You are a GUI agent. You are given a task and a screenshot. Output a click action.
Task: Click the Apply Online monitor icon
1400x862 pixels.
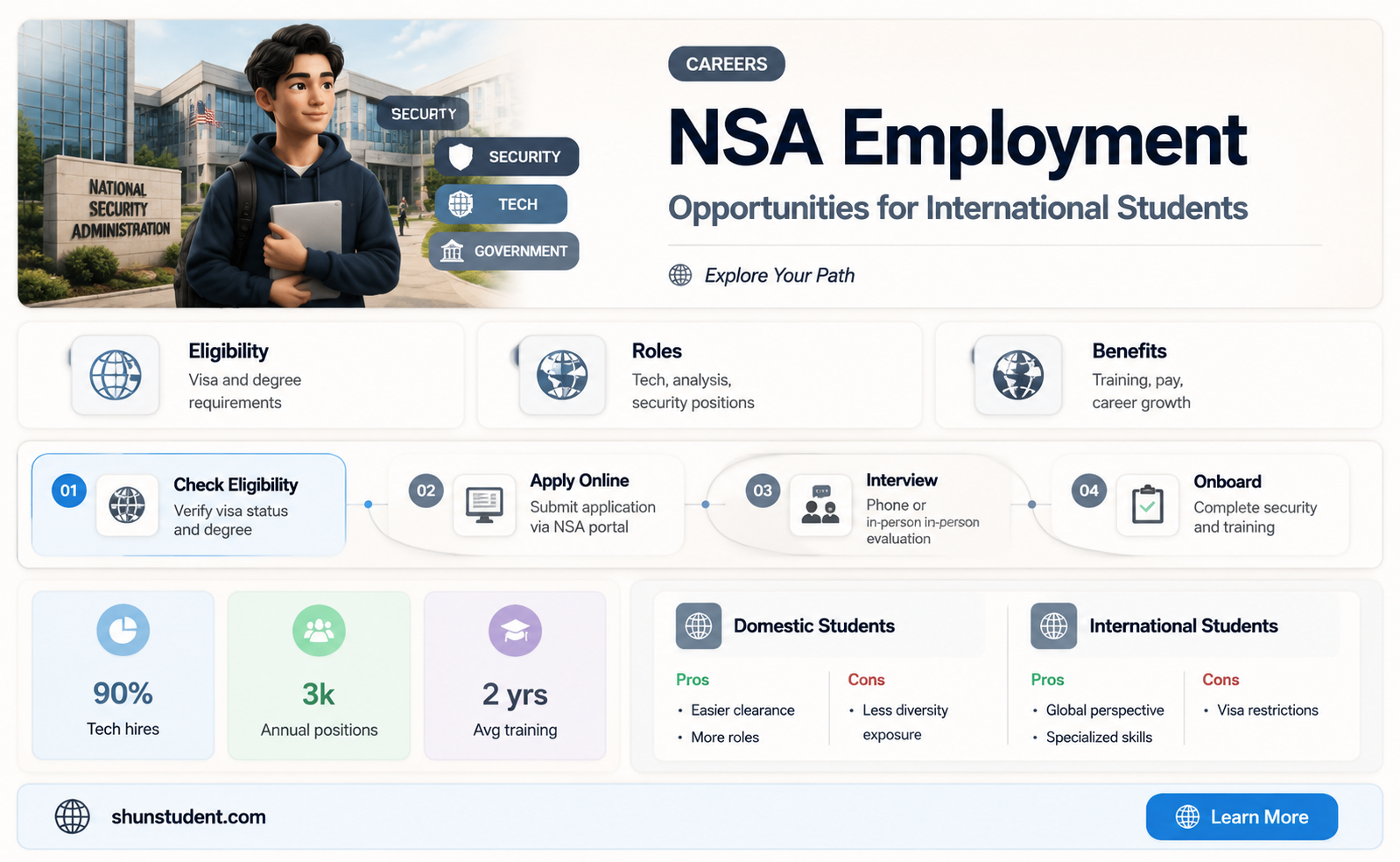484,505
